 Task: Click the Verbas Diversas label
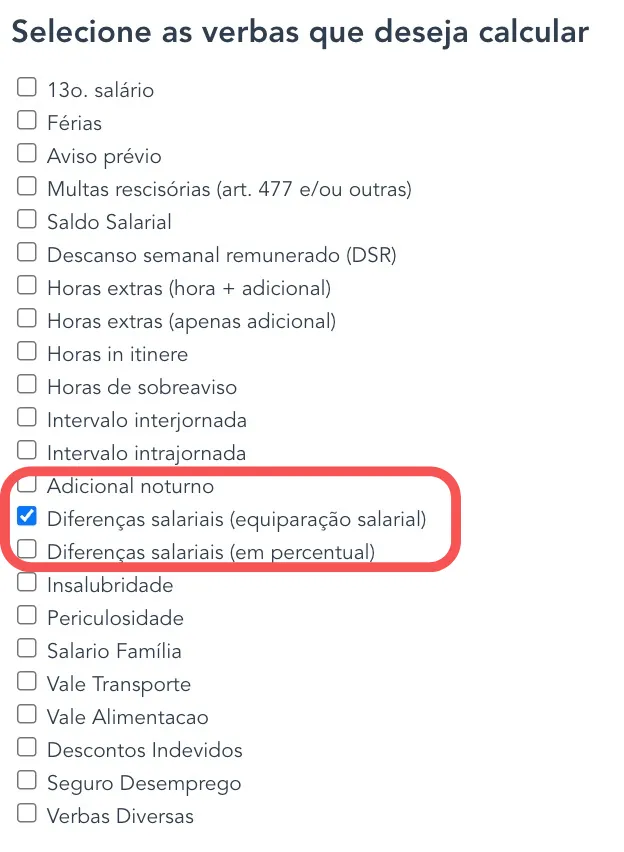(x=120, y=816)
